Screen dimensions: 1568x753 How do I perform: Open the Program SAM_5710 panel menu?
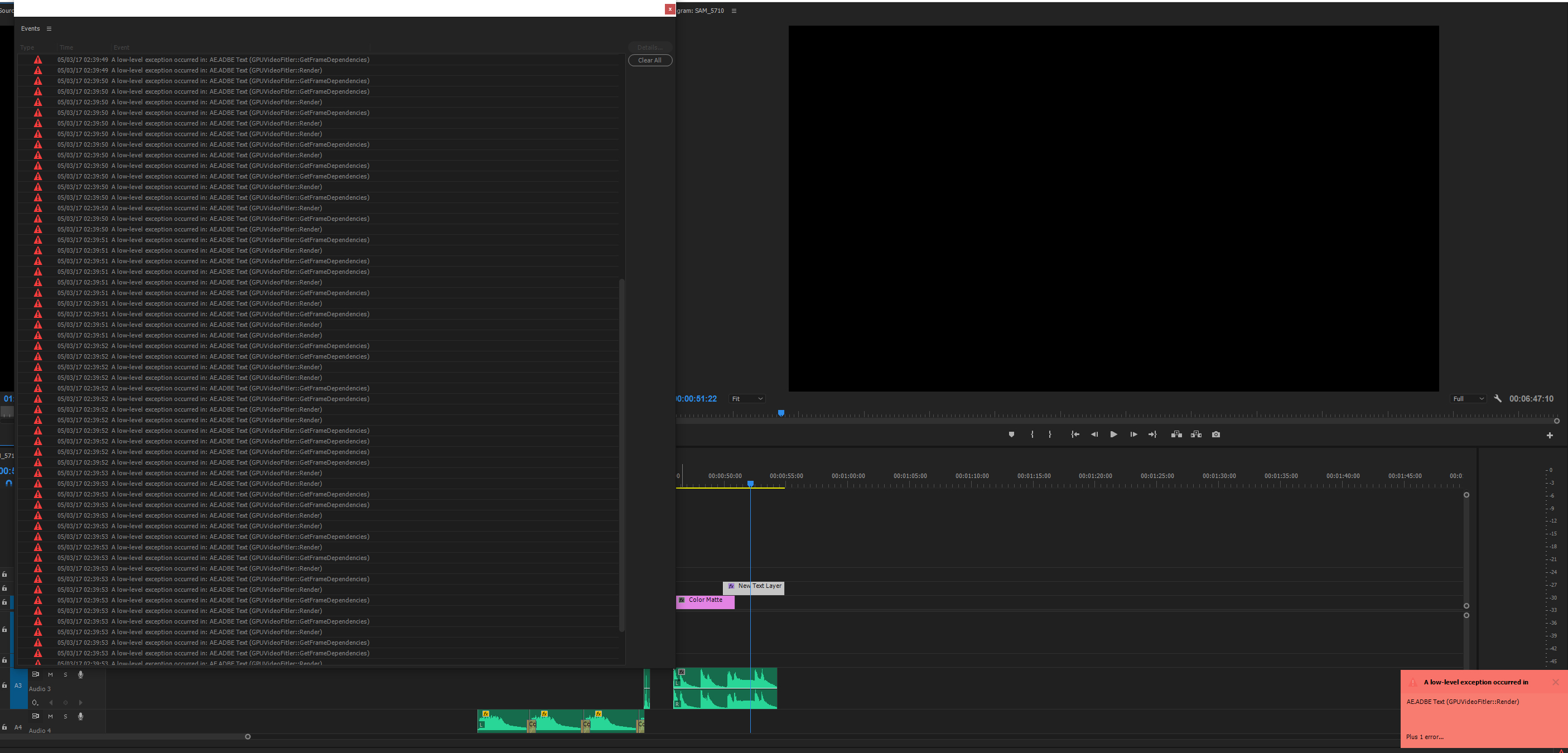tap(734, 11)
